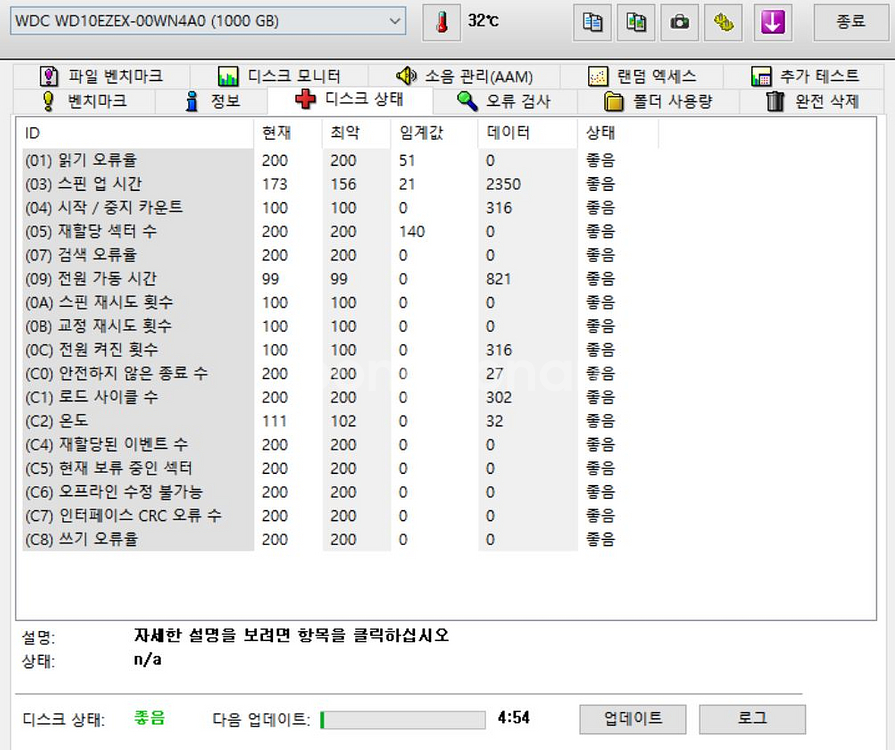Switch to the 벤치마크 tab
The image size is (895, 750).
(84, 101)
